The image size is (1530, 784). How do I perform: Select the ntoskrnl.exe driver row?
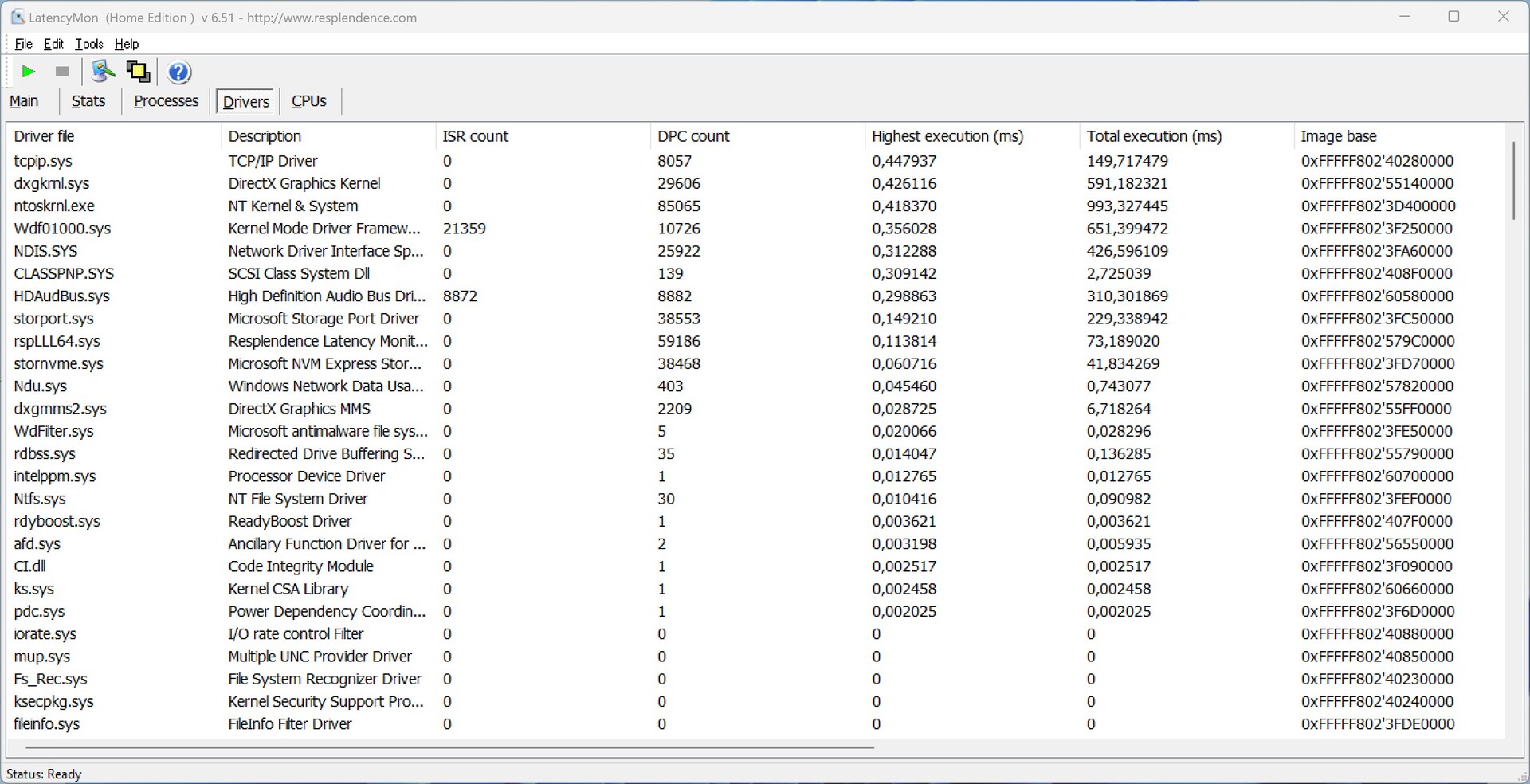click(54, 206)
